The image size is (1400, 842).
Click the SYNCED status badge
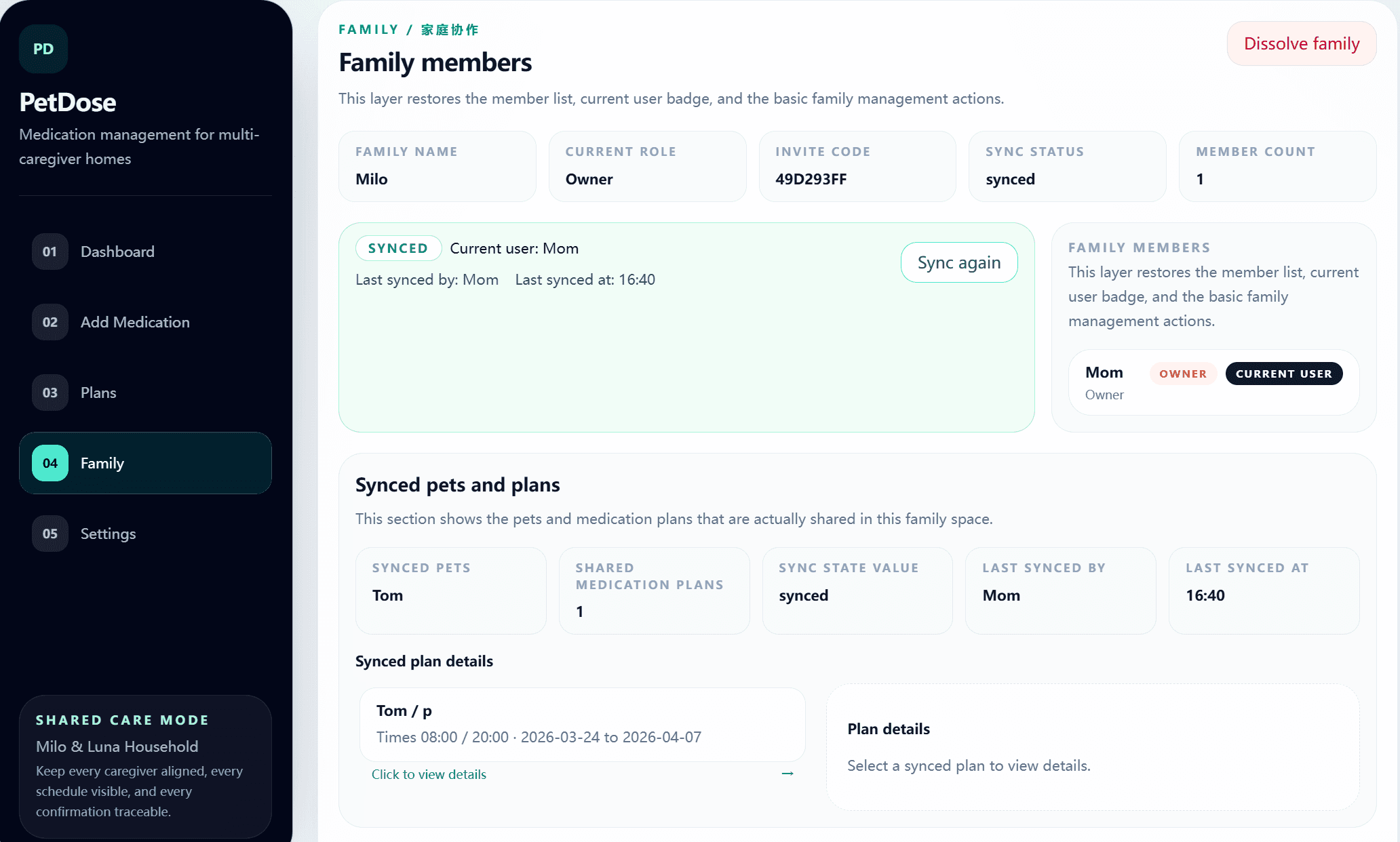pyautogui.click(x=398, y=248)
